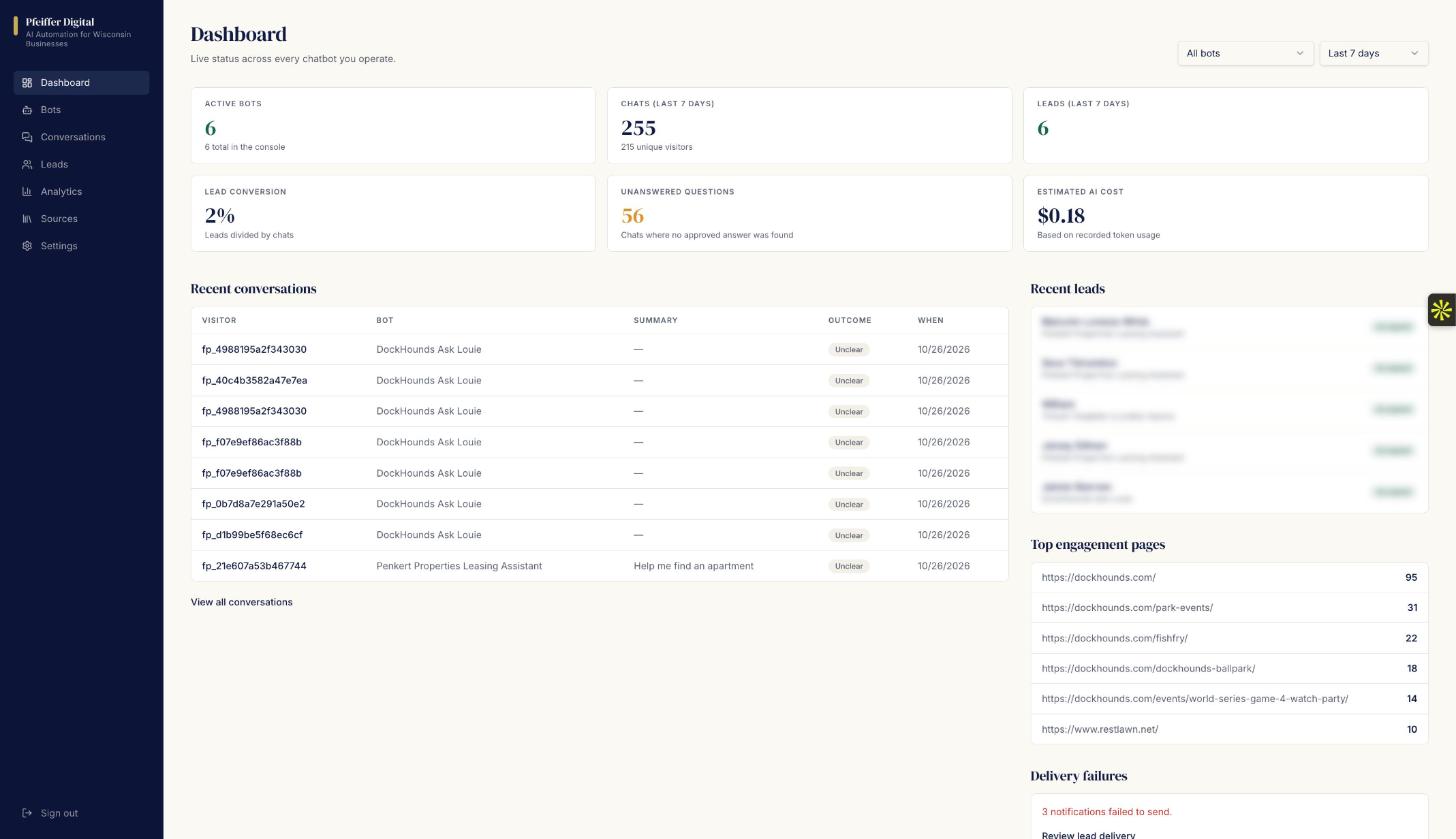Open conversation from visitor fp_40c4b3582a47e7ea

(254, 380)
